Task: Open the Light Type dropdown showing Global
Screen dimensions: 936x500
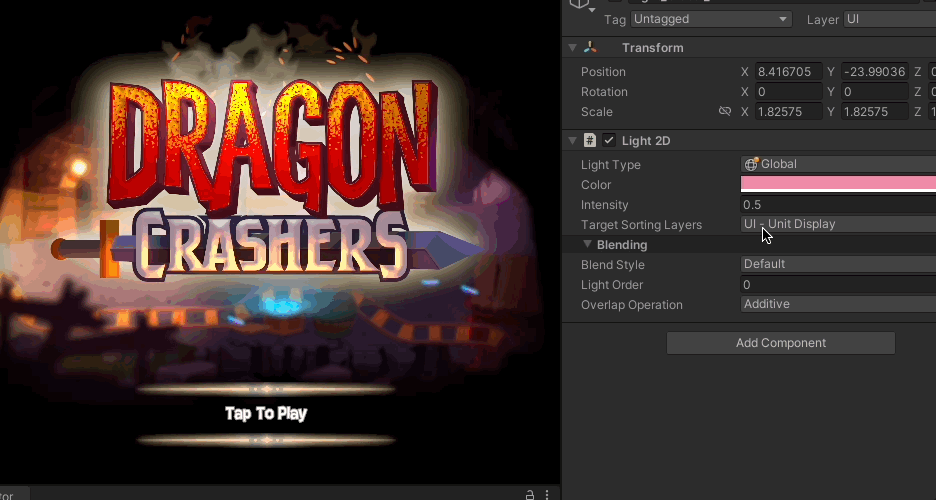Action: [838, 164]
